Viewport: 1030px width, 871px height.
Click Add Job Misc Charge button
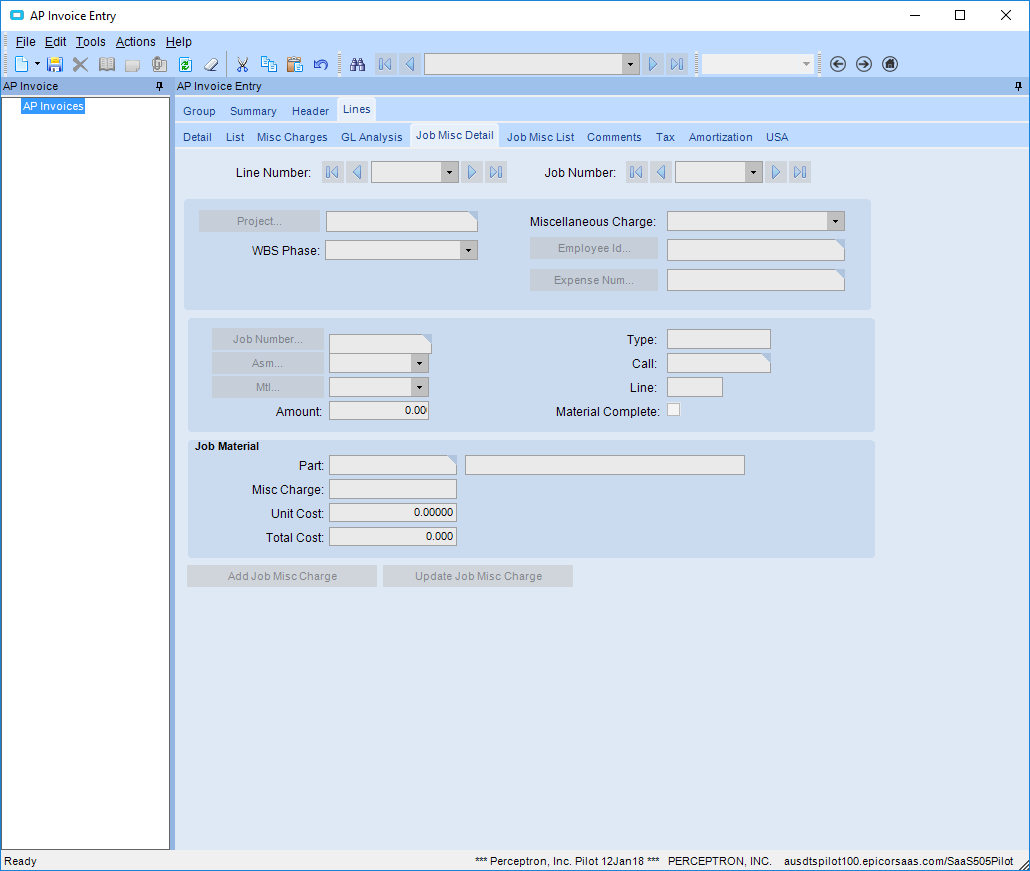tap(282, 576)
